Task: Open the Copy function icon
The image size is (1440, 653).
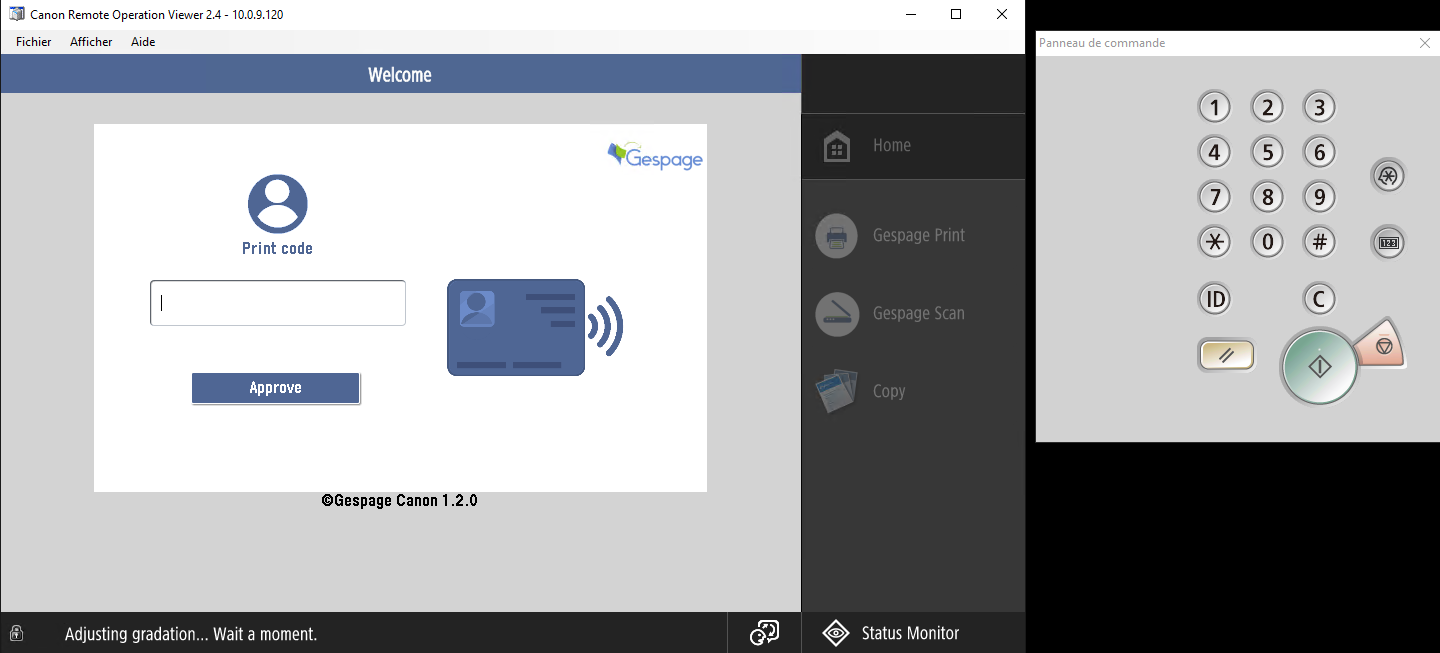Action: pos(837,391)
